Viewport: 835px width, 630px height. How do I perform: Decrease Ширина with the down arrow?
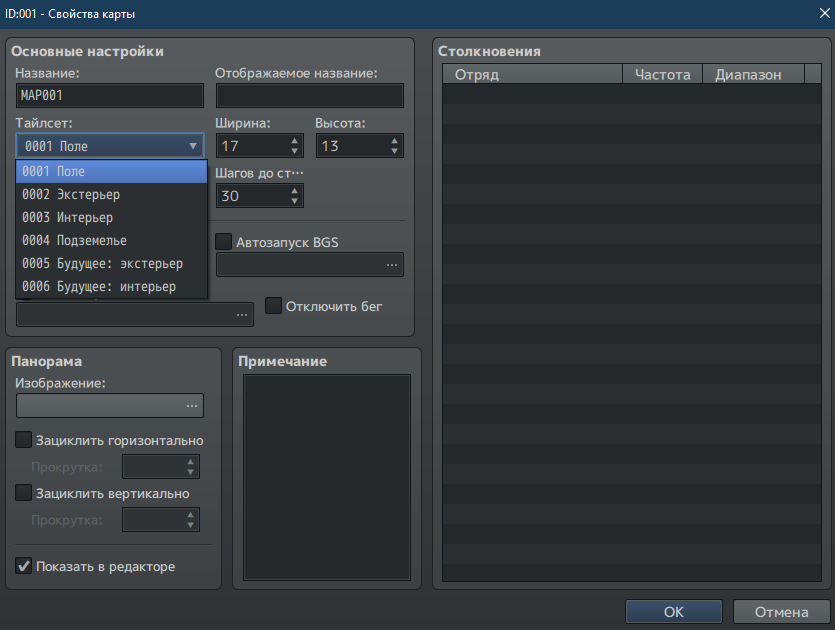click(294, 151)
